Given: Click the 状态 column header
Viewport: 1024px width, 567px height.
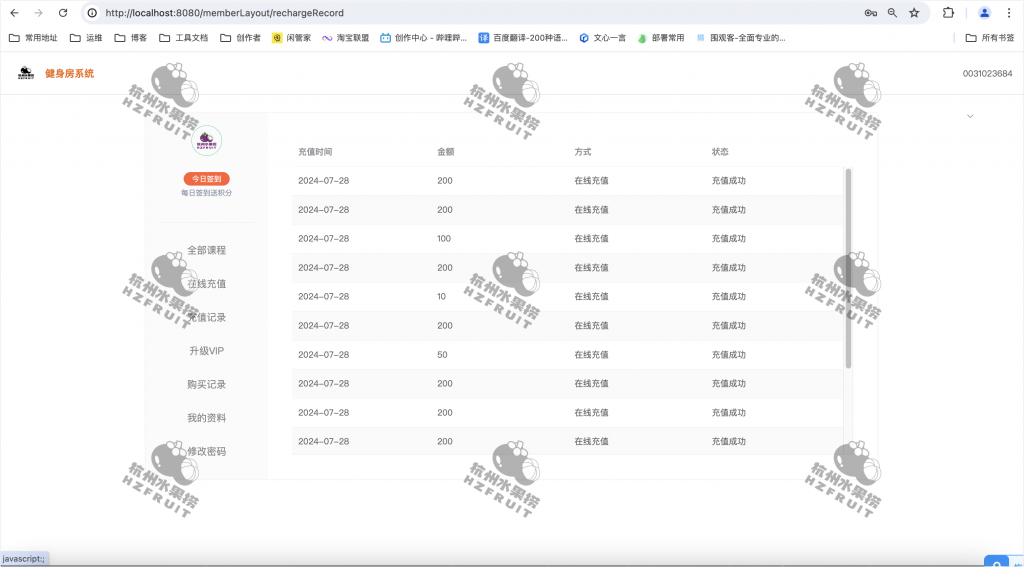Looking at the screenshot, I should [x=720, y=152].
